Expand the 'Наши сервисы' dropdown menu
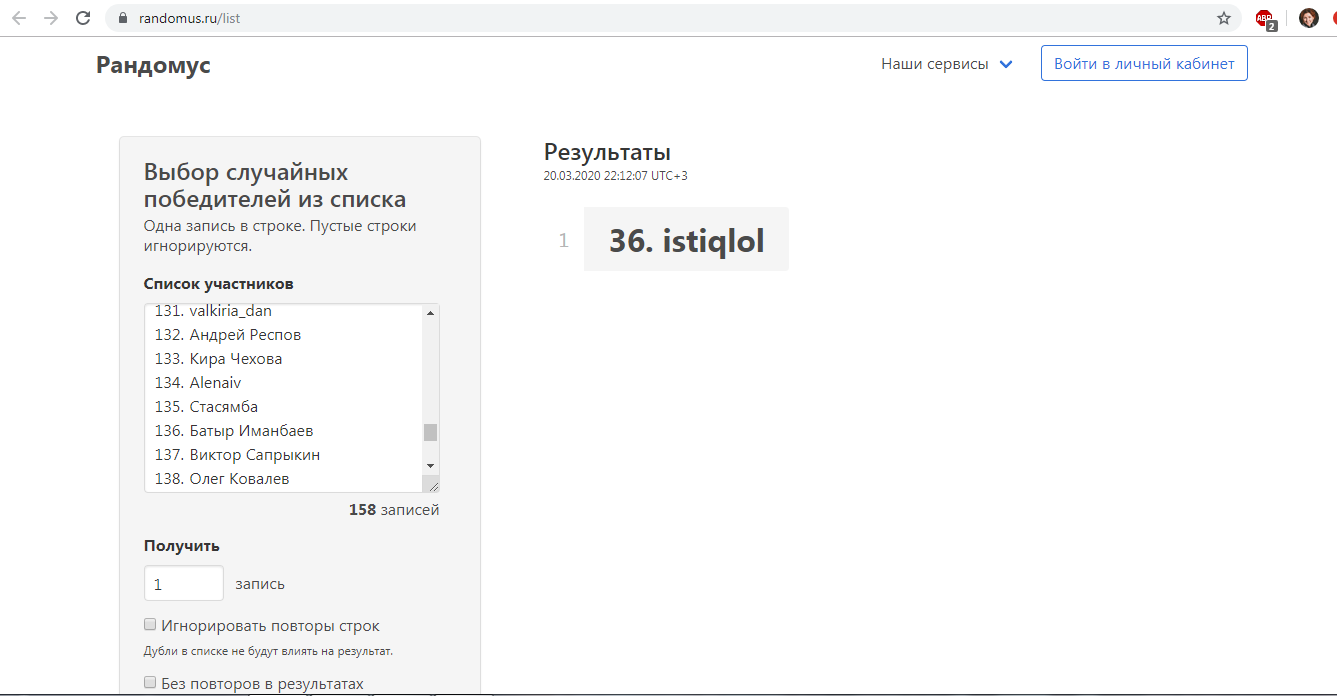 946,64
